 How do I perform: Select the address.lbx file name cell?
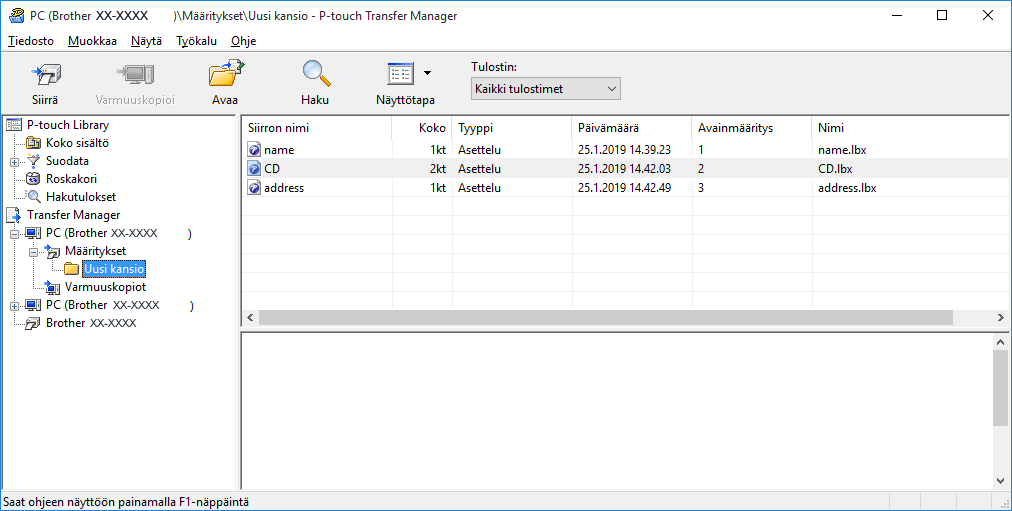coord(847,188)
